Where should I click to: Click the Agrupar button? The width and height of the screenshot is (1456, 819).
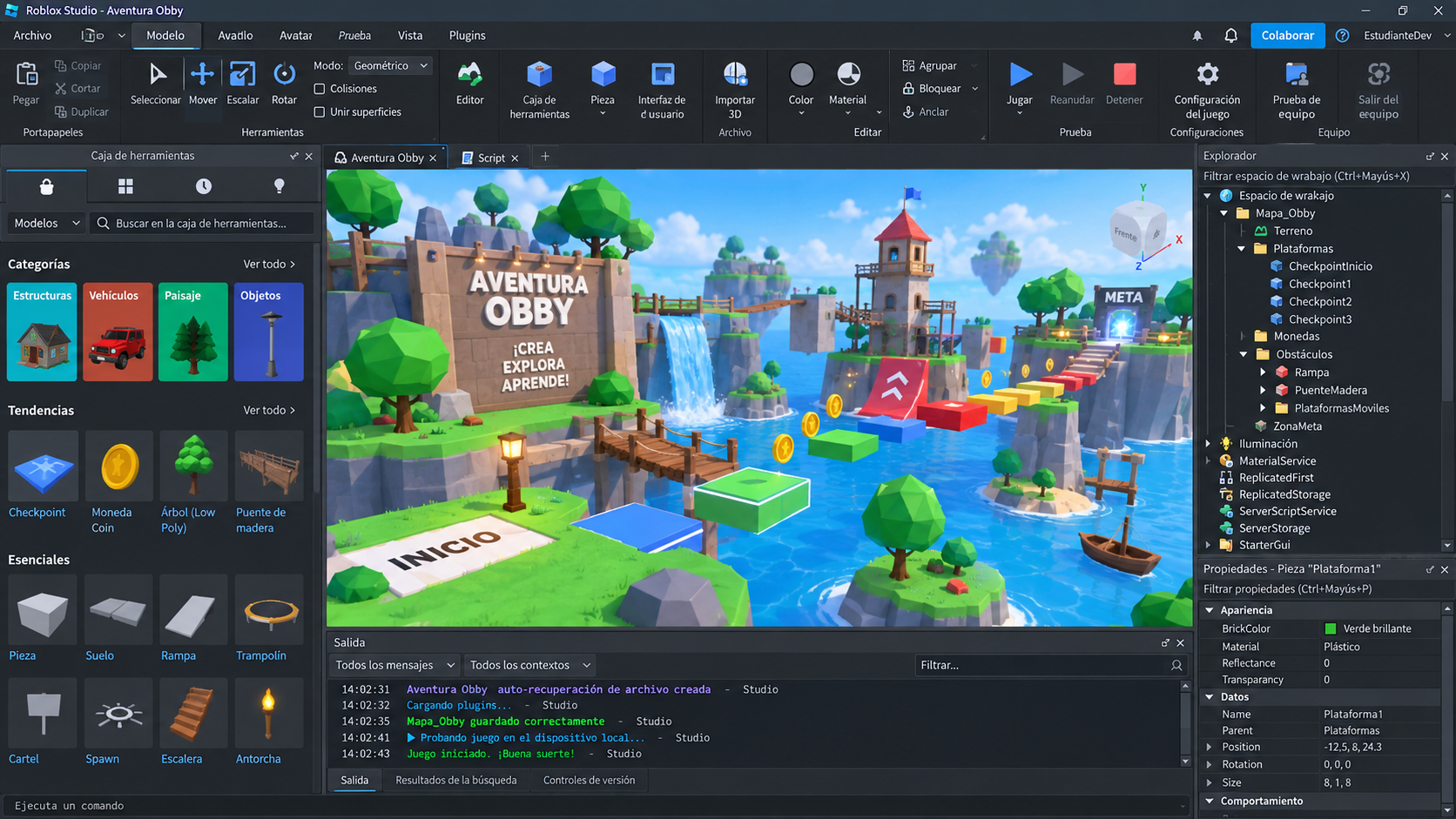pyautogui.click(x=930, y=66)
